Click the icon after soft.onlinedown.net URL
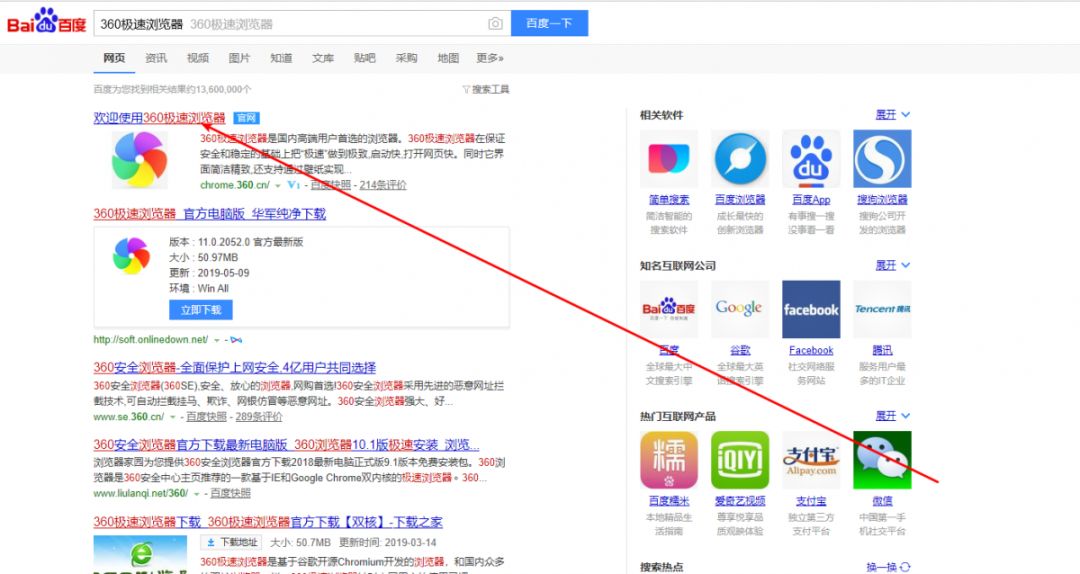 pos(236,340)
